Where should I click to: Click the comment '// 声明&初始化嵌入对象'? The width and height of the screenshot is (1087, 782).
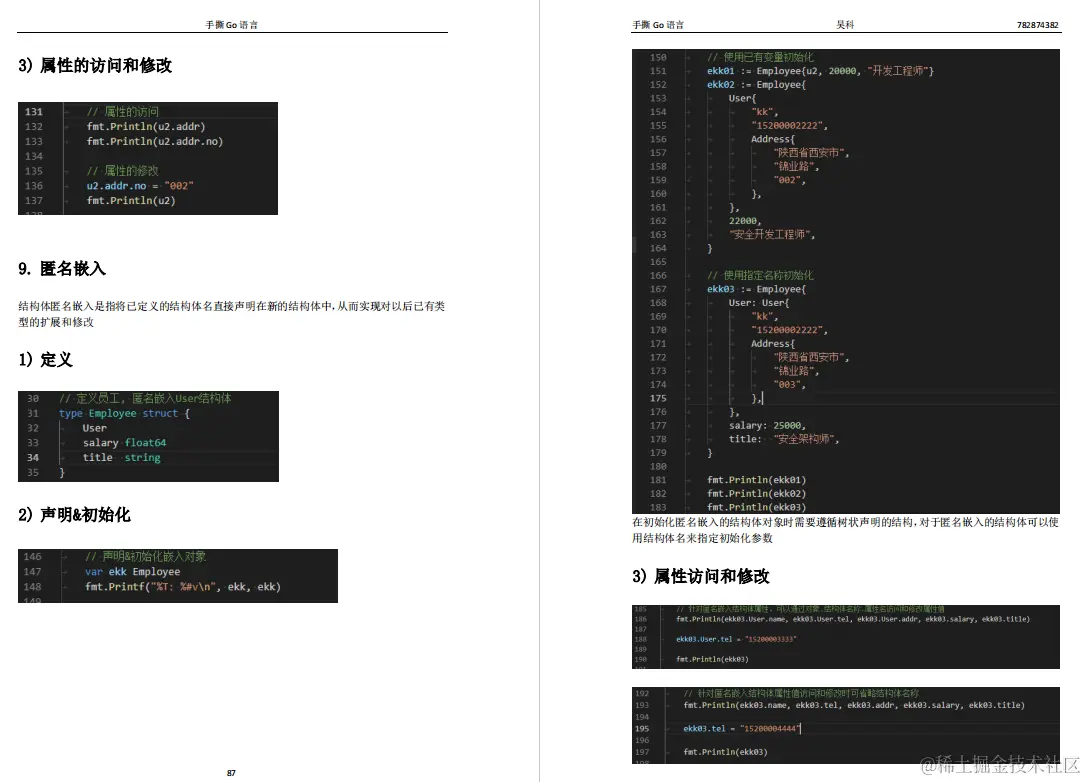tap(145, 557)
